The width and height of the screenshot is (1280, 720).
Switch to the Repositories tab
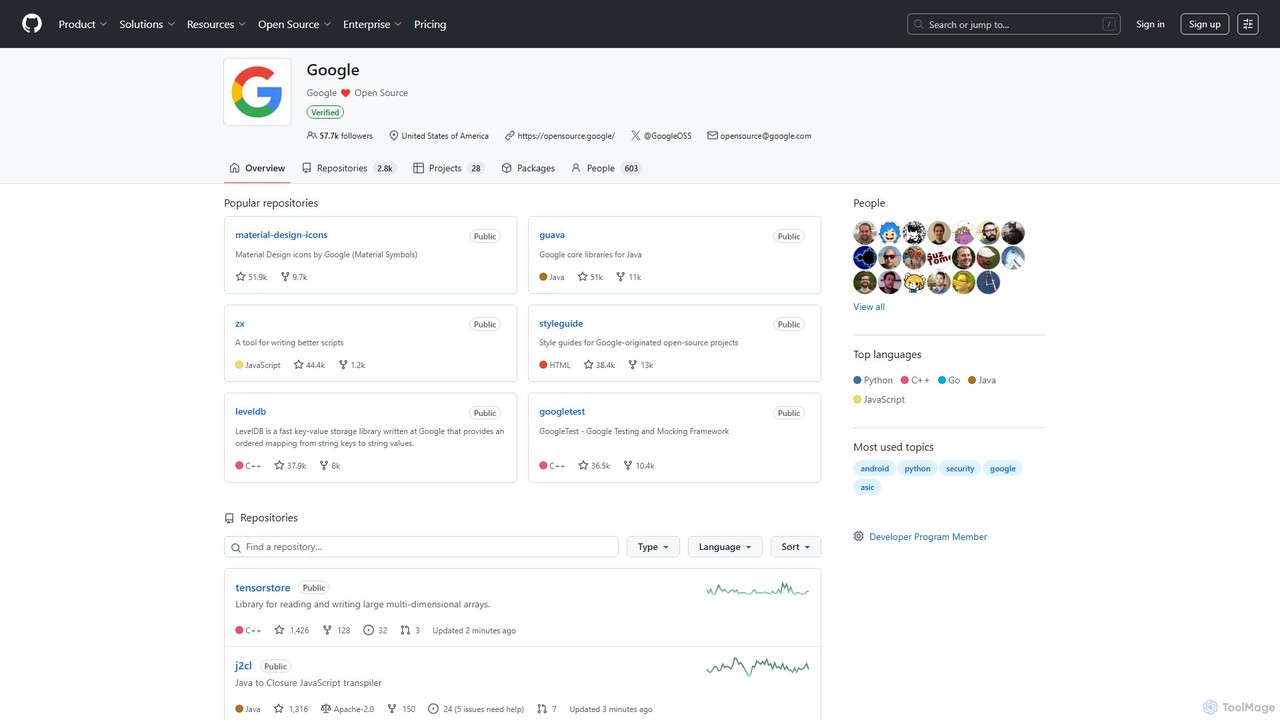(349, 168)
